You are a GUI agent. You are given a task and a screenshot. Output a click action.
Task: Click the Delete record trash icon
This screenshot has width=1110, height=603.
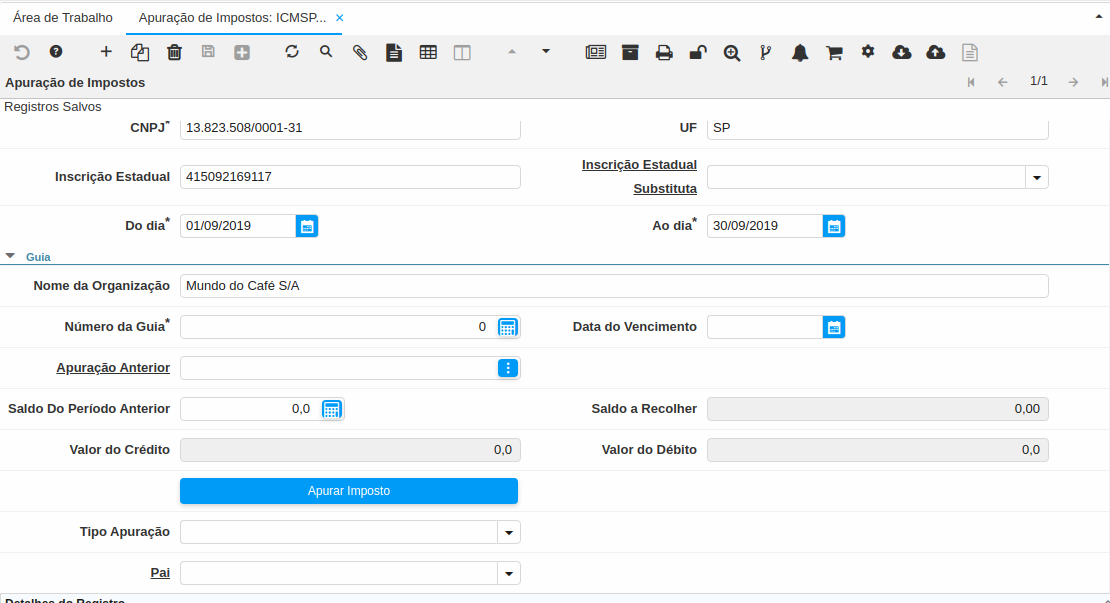click(174, 52)
